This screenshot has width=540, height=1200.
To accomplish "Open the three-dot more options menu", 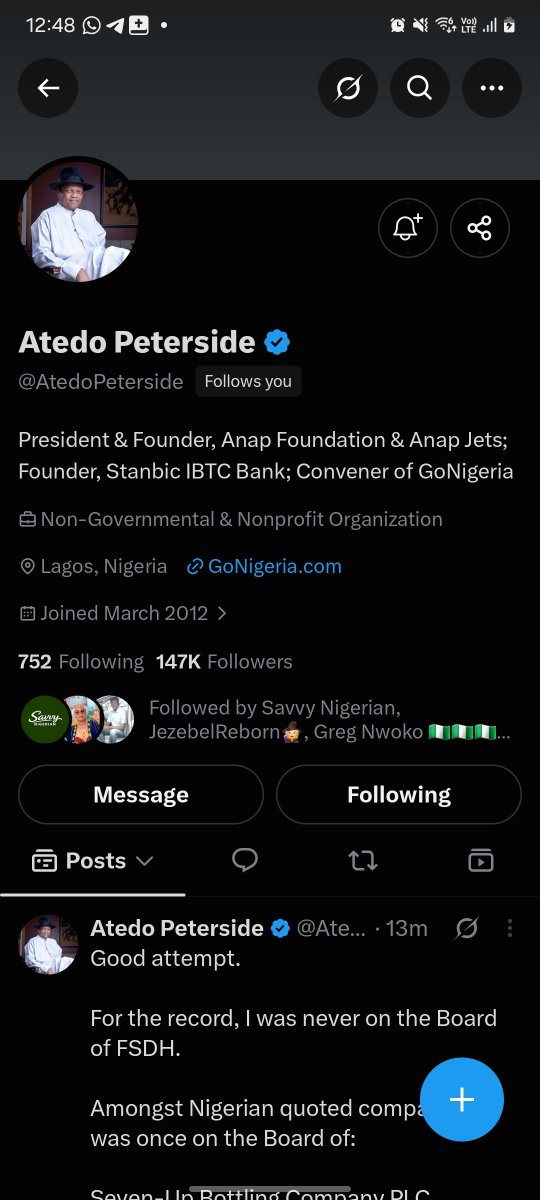I will click(x=492, y=88).
